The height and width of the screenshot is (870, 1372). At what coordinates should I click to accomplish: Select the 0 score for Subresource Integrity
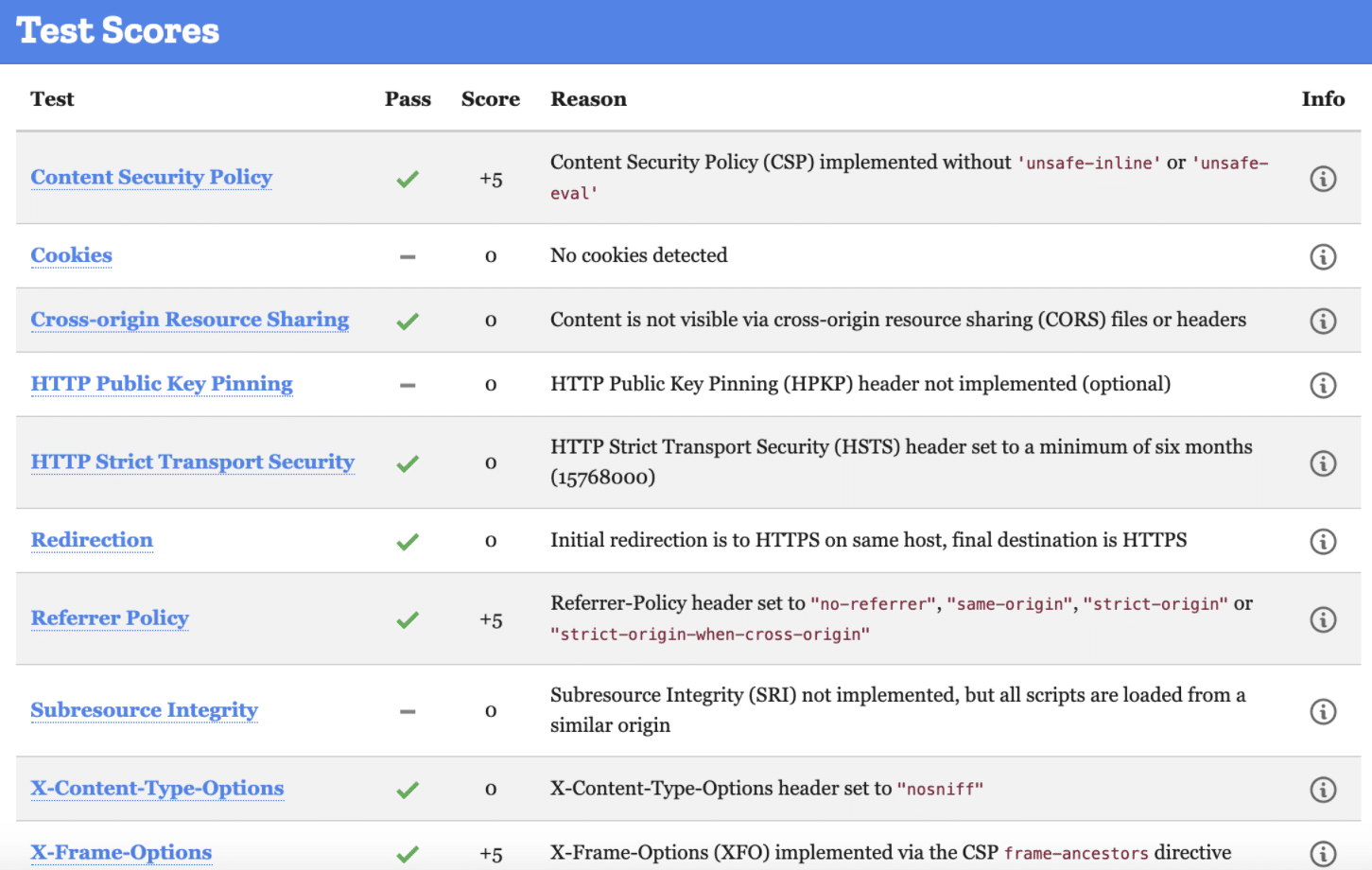click(x=491, y=711)
